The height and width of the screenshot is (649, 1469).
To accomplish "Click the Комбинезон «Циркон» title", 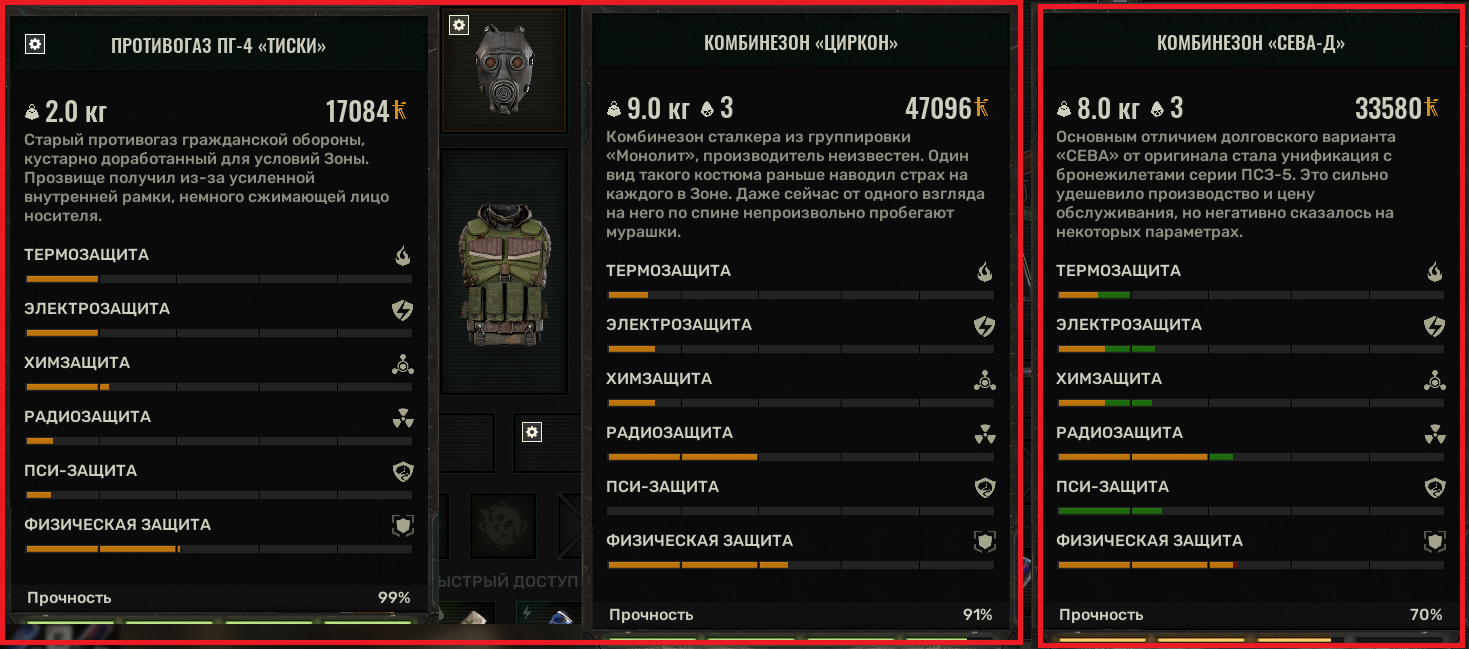I will click(800, 44).
